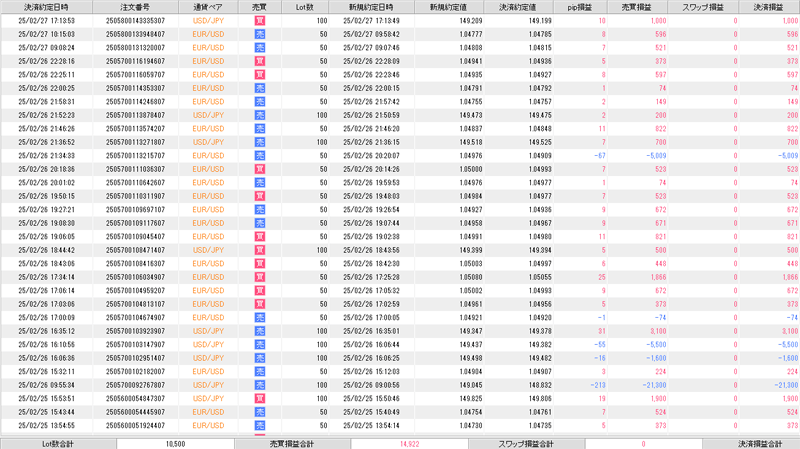Click the 決済約定値 cell 148.832
The image size is (800, 449).
(540, 385)
